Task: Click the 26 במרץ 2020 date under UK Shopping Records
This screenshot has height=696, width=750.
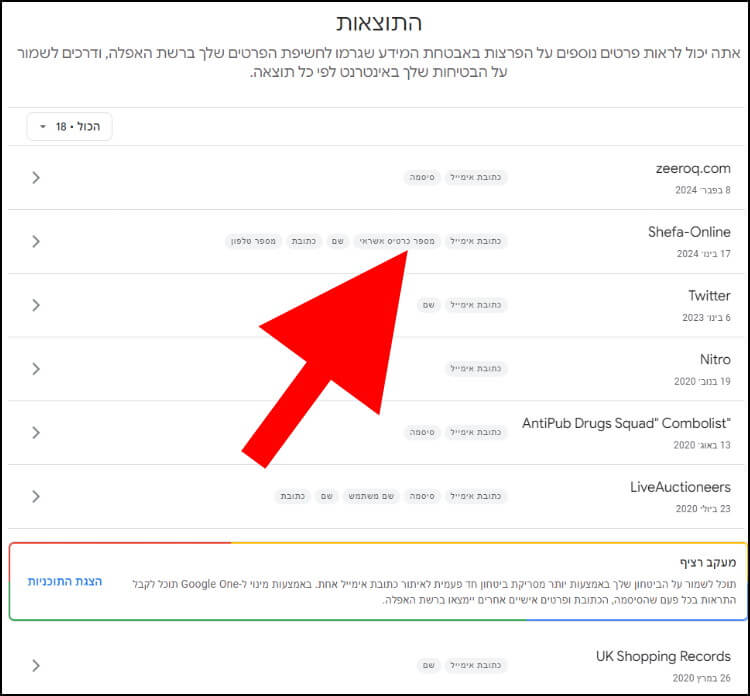Action: tap(701, 678)
